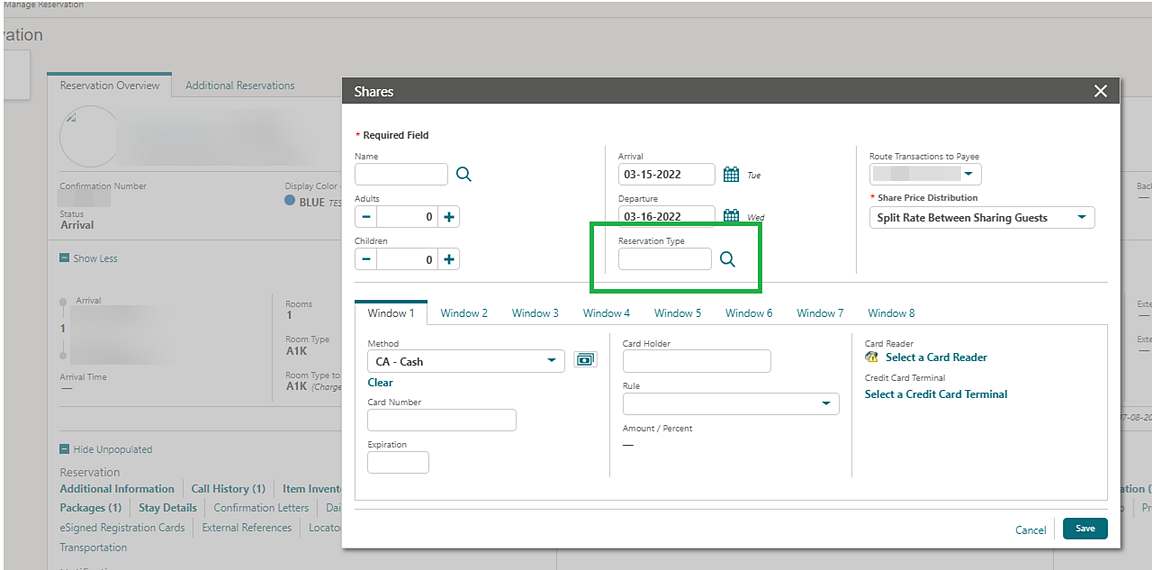
Task: Switch to the Window 2 tab
Action: [464, 313]
